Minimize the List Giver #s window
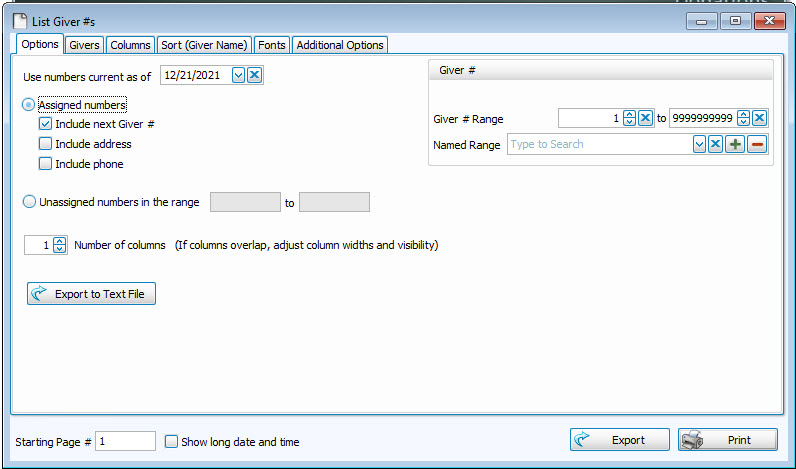 click(x=702, y=21)
